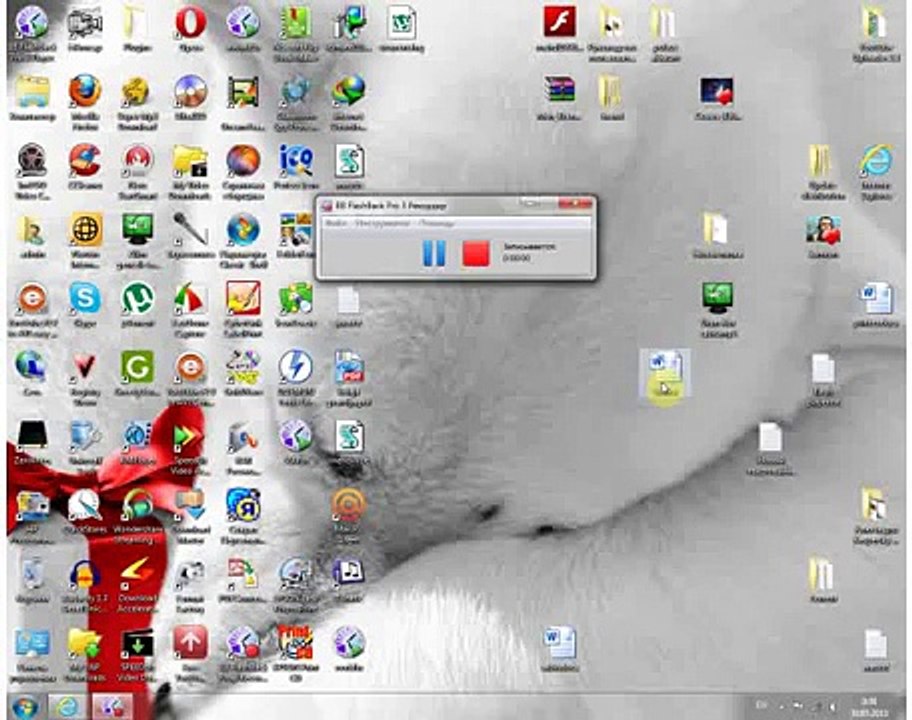Image resolution: width=912 pixels, height=720 pixels.
Task: Select the blue Я application shortcut
Action: click(x=243, y=505)
